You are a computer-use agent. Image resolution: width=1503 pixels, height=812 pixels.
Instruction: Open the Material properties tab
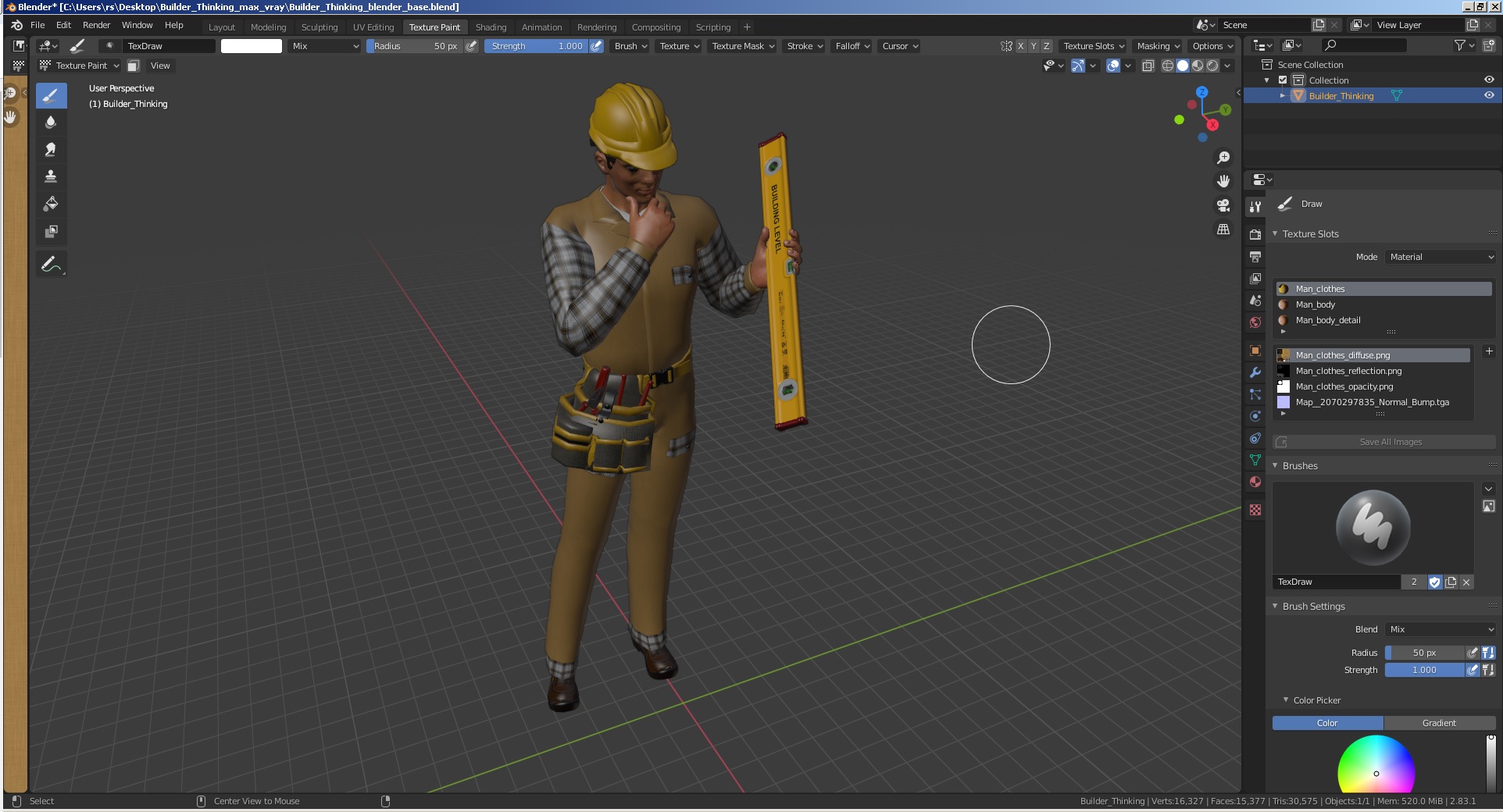click(x=1255, y=482)
